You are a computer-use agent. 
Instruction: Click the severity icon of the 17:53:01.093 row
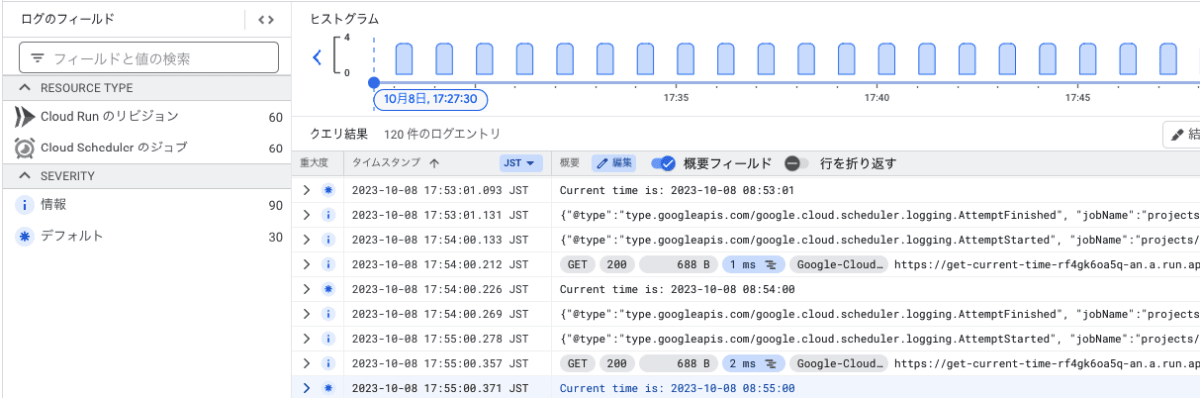pos(327,189)
